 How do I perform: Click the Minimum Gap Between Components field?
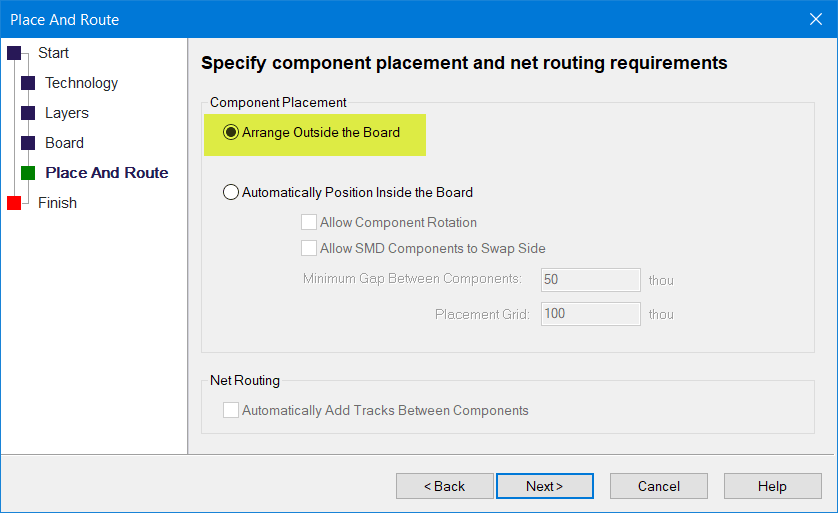(x=591, y=279)
